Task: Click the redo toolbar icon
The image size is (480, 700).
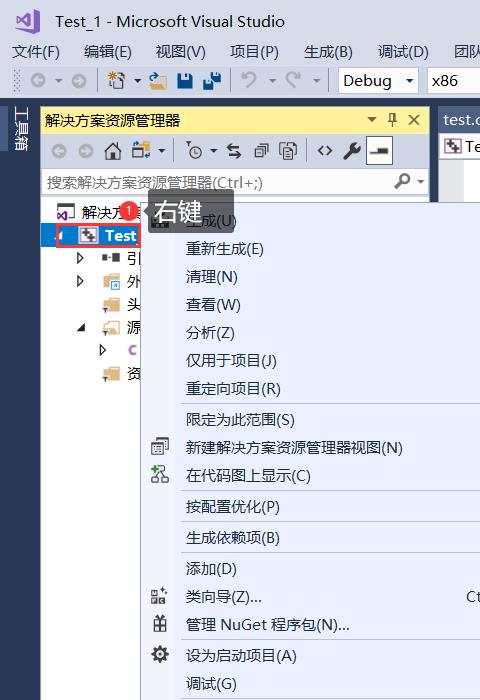Action: 293,80
